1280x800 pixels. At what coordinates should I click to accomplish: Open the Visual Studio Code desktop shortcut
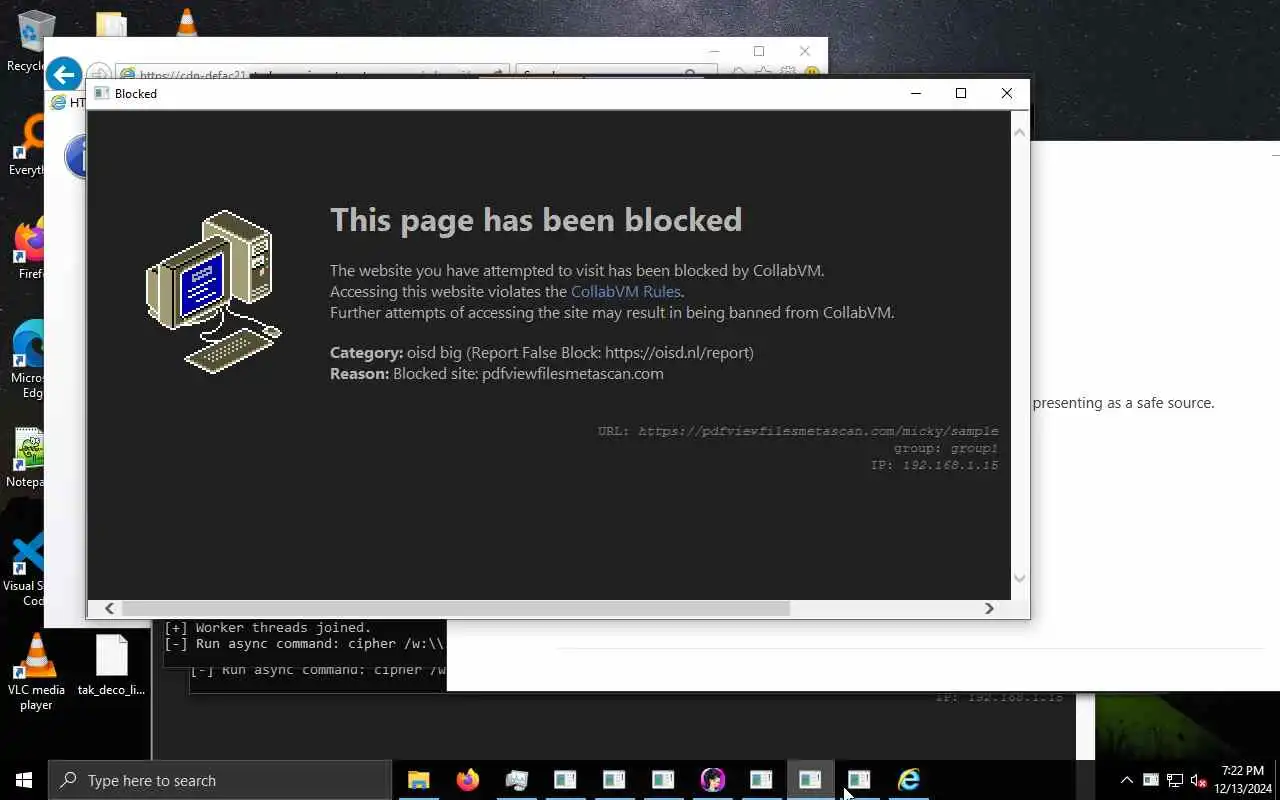(x=26, y=568)
